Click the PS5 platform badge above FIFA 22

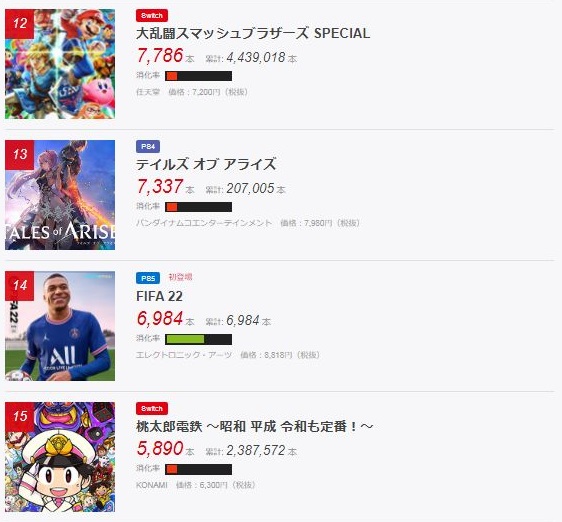pyautogui.click(x=148, y=278)
